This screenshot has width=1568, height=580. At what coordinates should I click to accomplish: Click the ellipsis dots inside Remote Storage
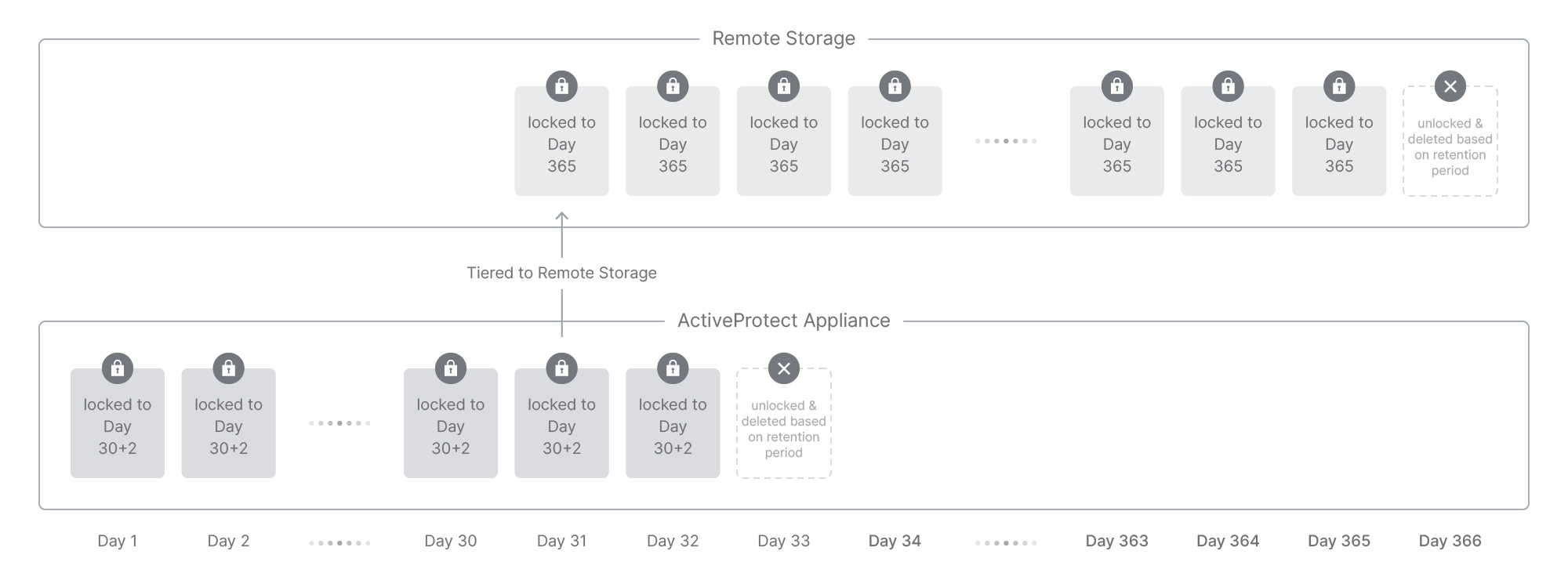1006,141
